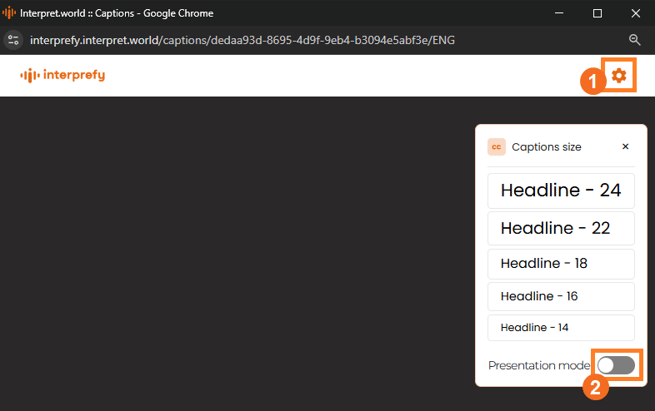The image size is (655, 411).
Task: Maximize the Chrome captions window
Action: coord(597,14)
